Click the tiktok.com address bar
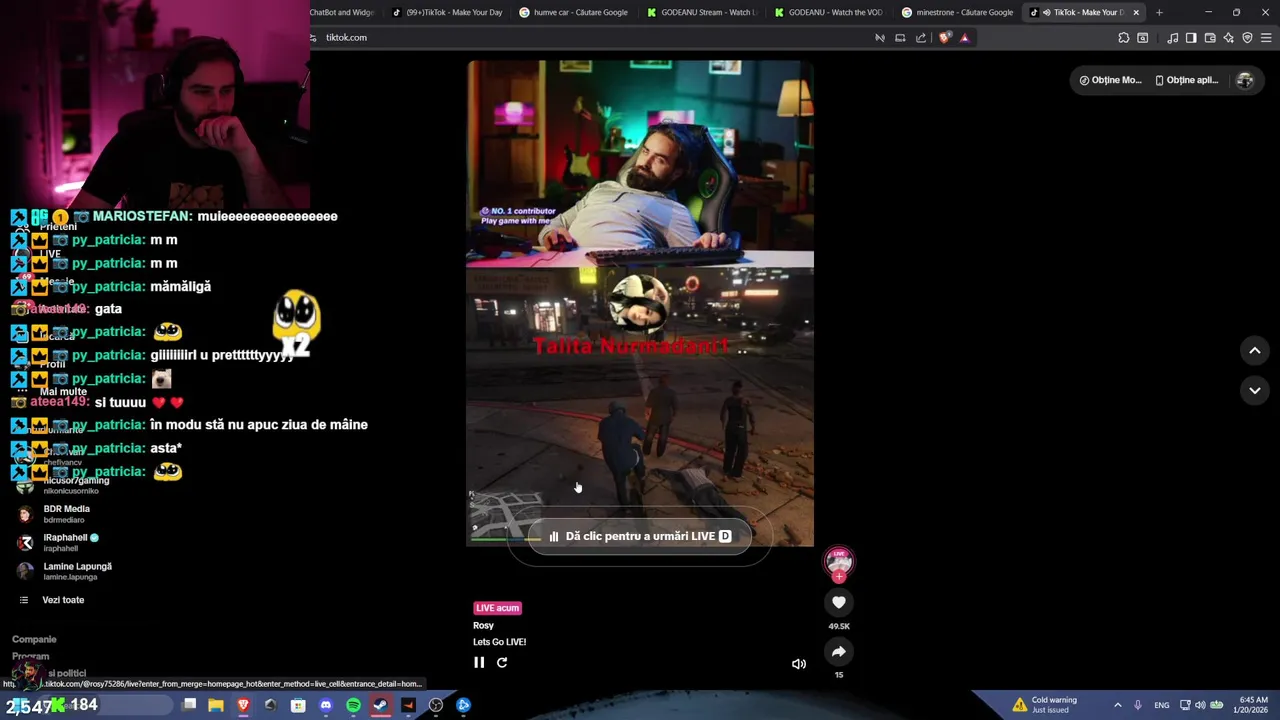Screen dimensions: 1280x720 [590, 37]
